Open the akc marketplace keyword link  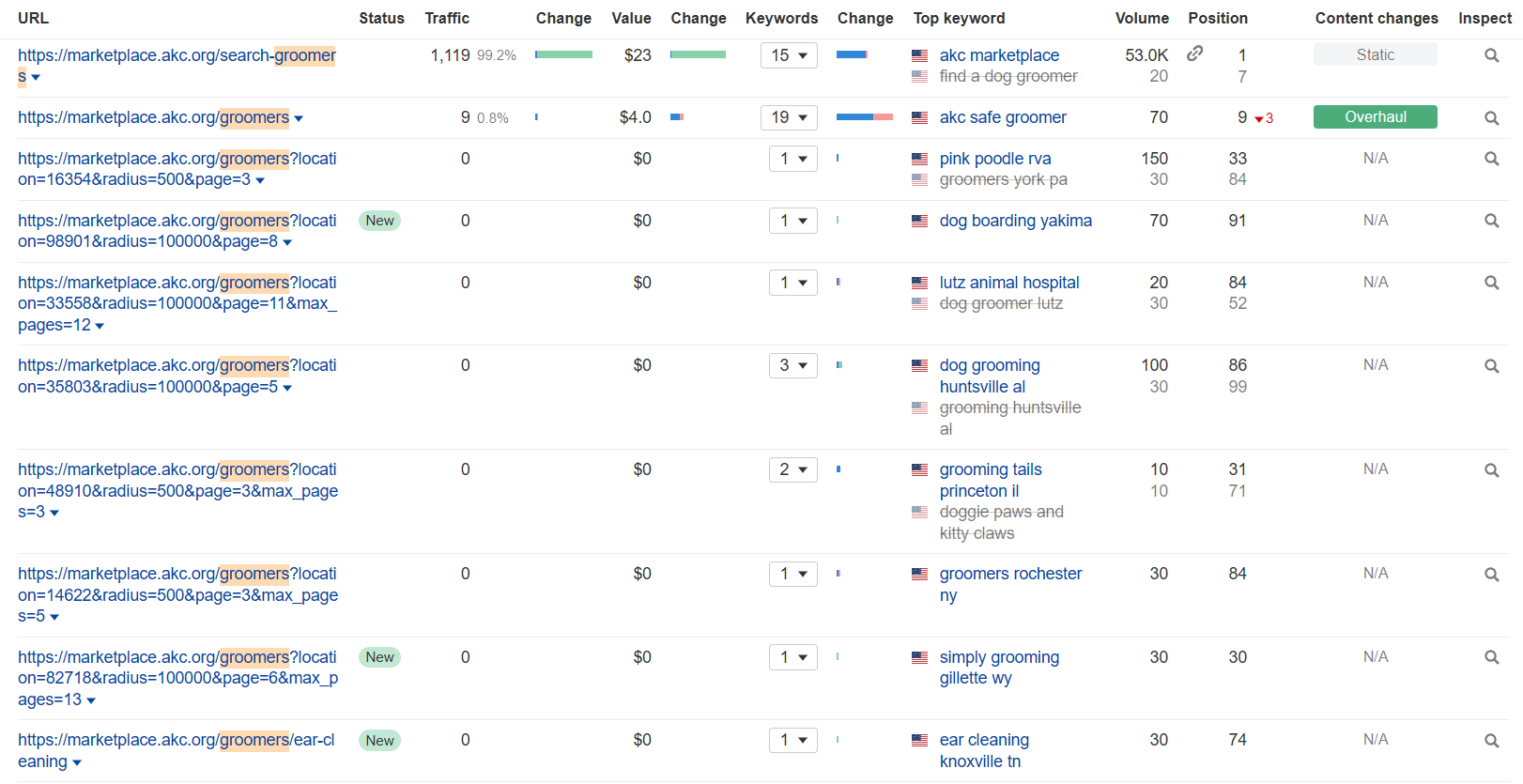(x=999, y=55)
